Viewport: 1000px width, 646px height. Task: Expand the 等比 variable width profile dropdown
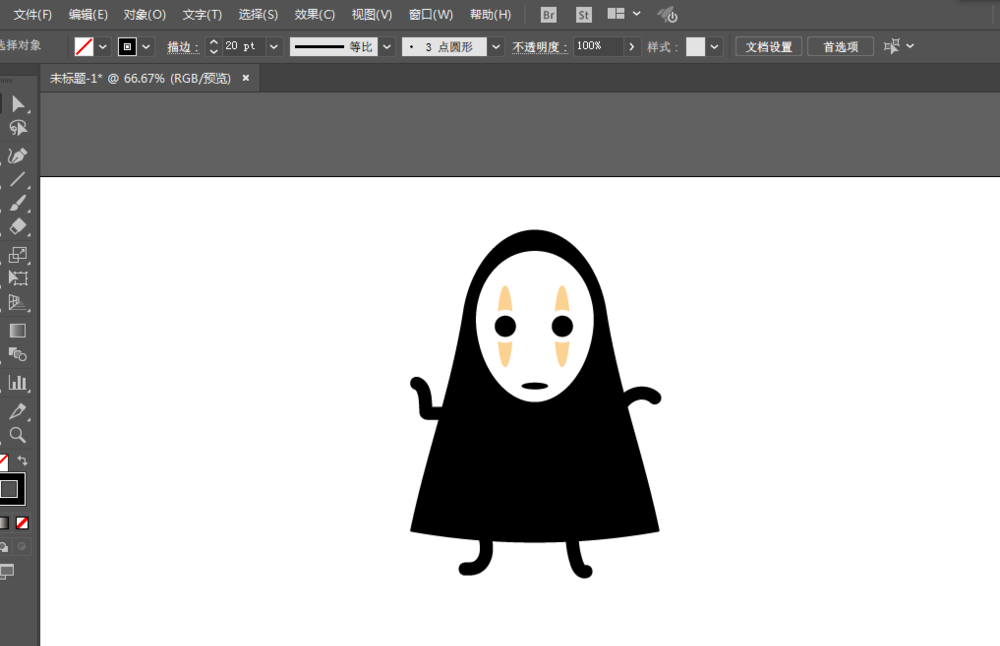click(x=387, y=47)
